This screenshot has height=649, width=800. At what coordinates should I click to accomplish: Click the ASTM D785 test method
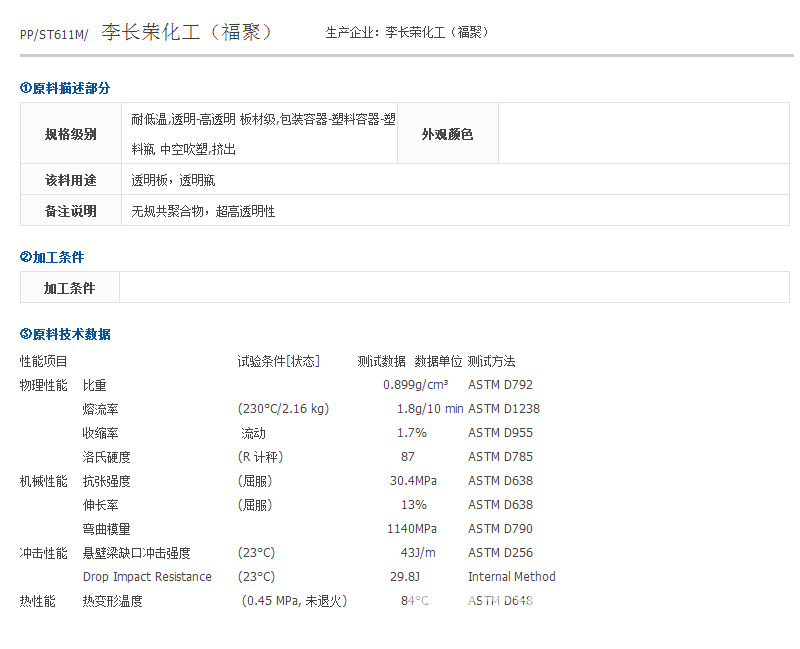tap(501, 457)
